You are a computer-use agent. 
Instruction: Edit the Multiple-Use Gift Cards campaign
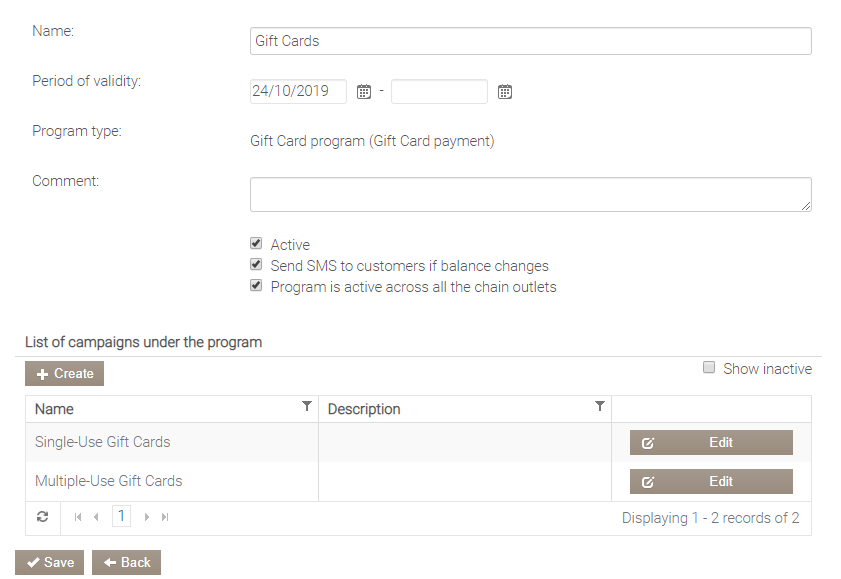click(x=710, y=482)
